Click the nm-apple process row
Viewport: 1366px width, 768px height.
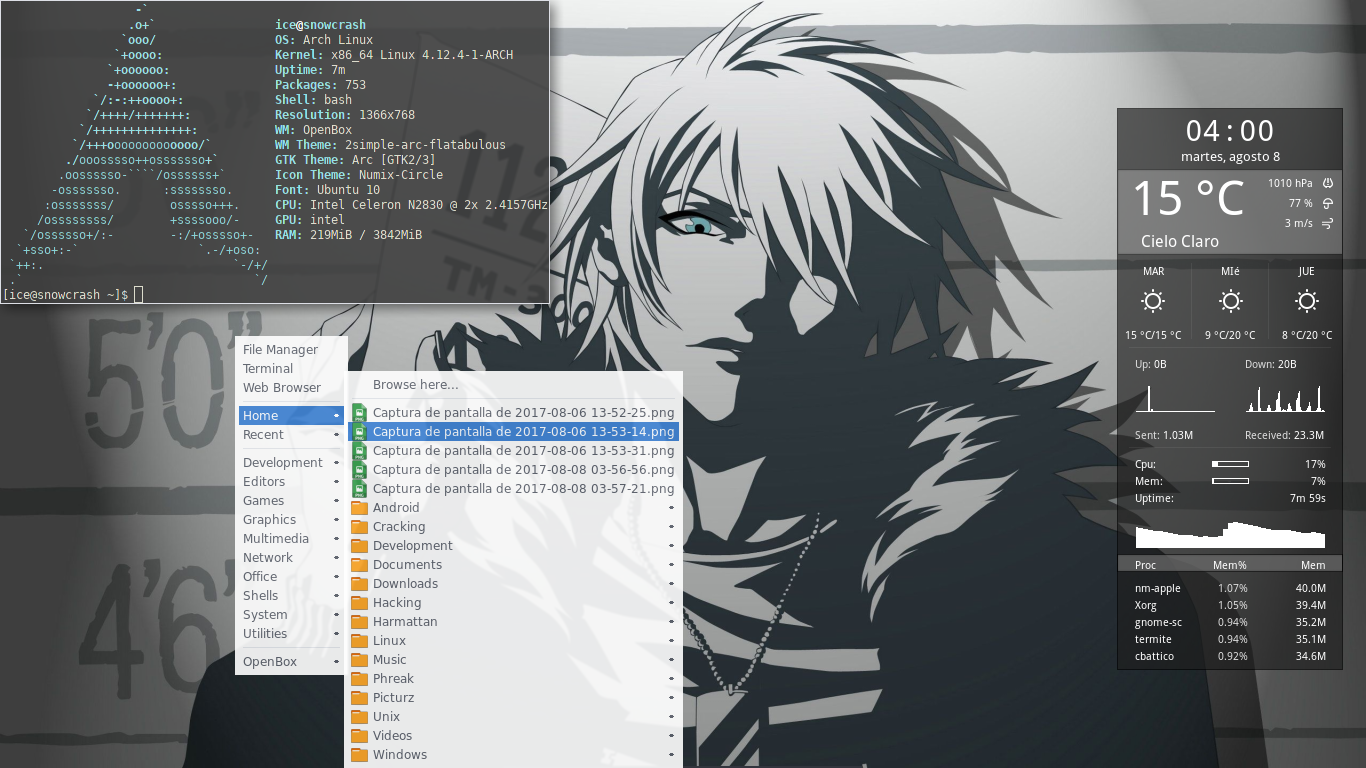point(1230,588)
